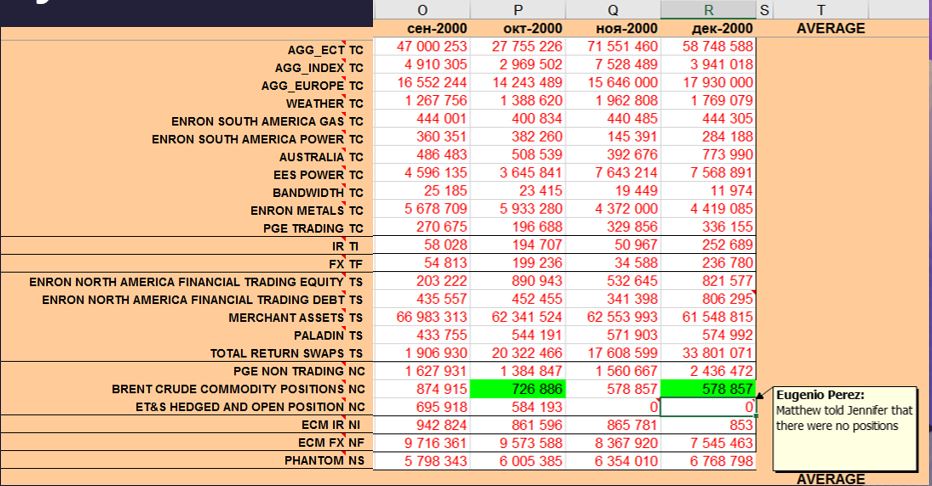Select the FX TF row label

(x=345, y=264)
